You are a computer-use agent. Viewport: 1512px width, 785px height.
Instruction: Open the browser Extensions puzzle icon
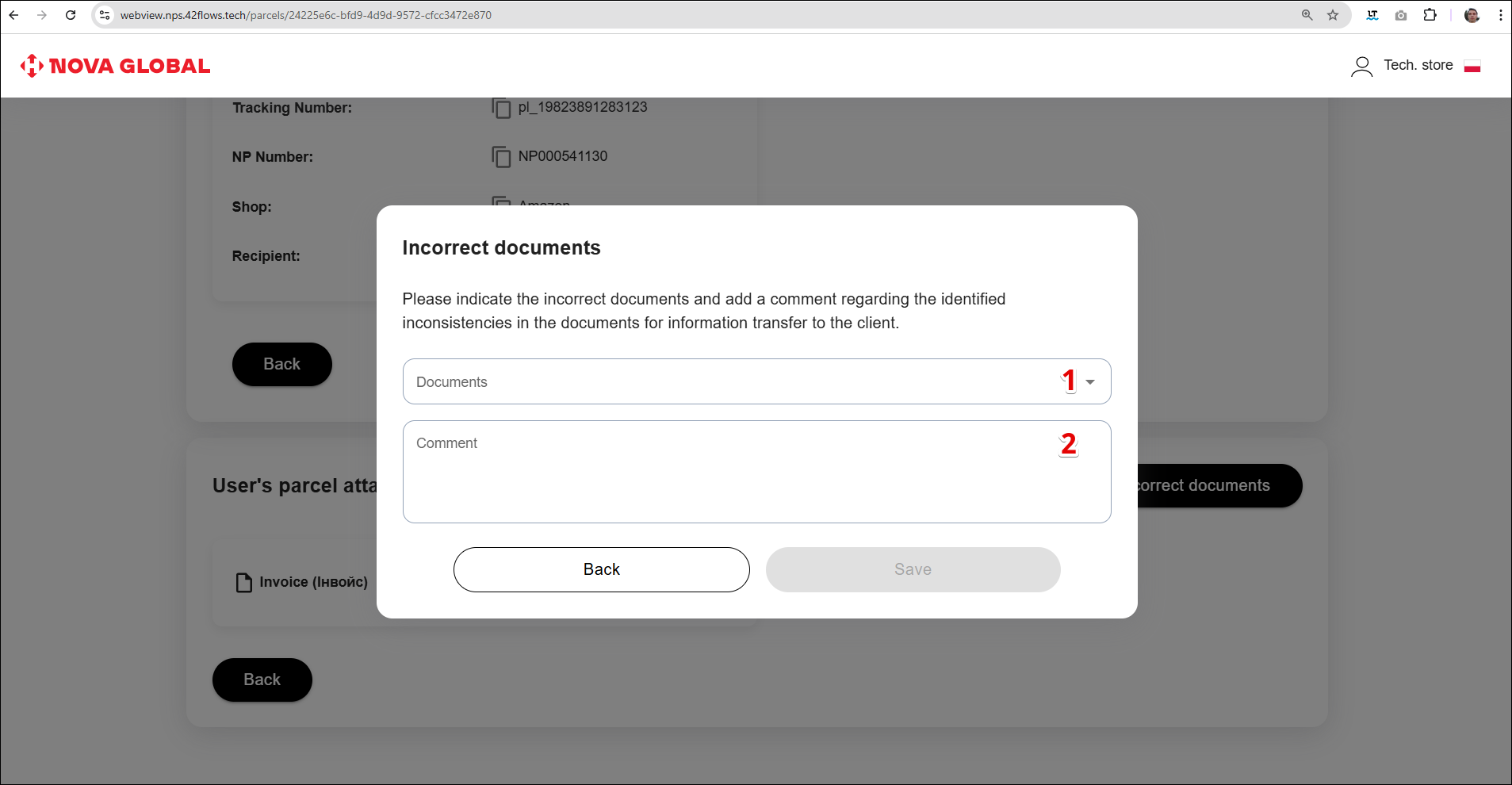click(1430, 15)
